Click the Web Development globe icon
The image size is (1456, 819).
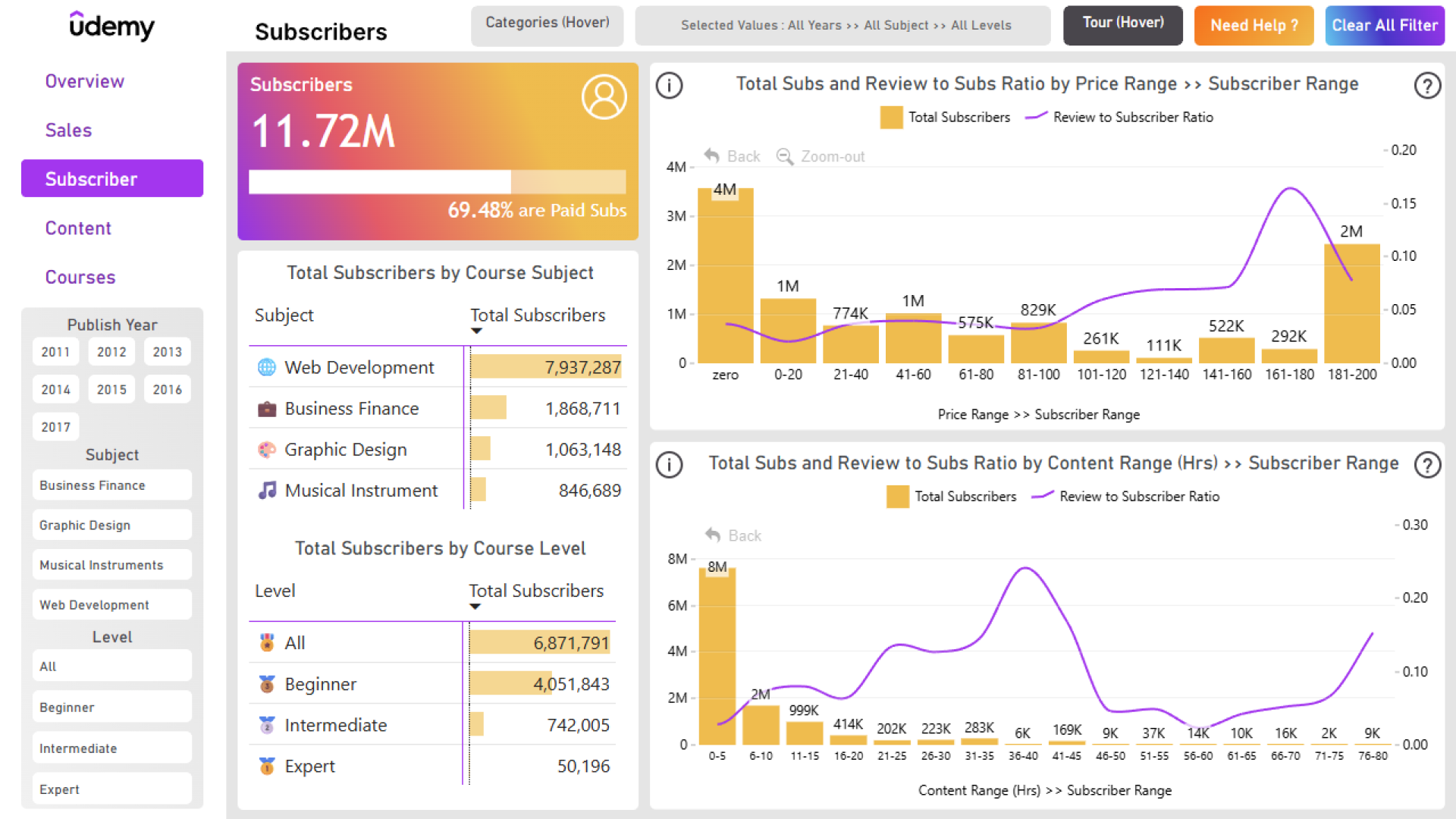(x=267, y=368)
